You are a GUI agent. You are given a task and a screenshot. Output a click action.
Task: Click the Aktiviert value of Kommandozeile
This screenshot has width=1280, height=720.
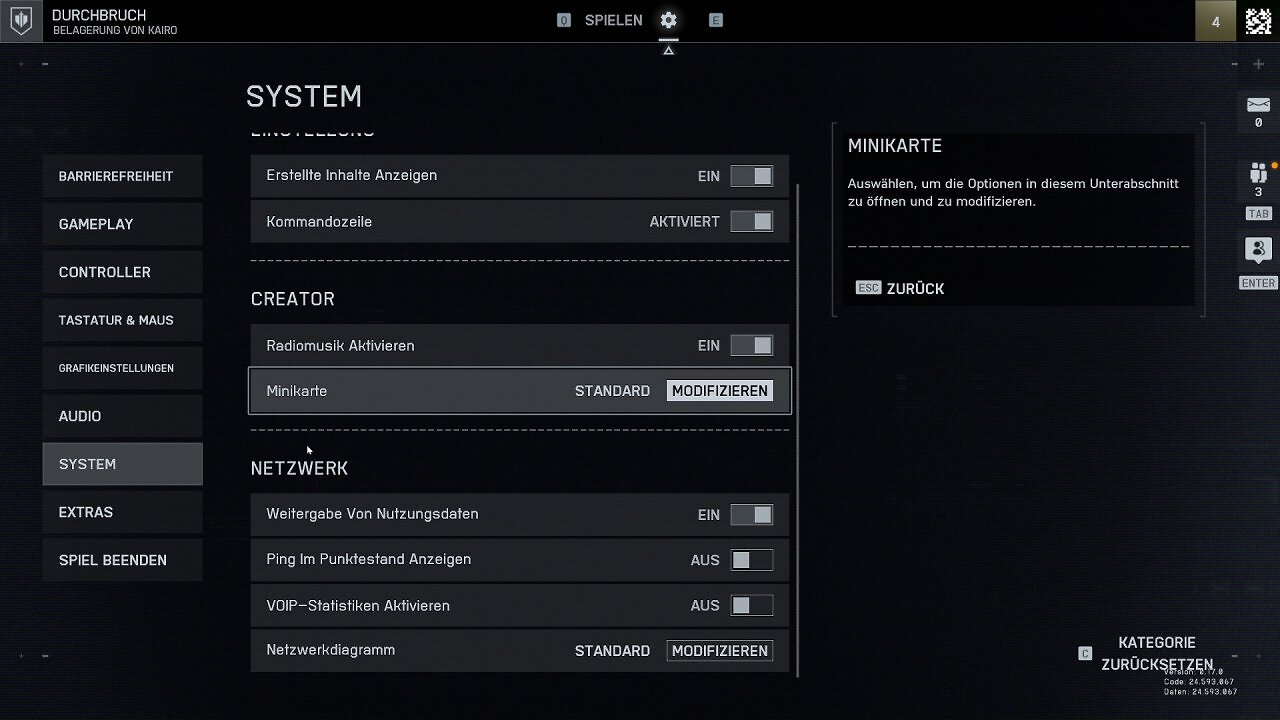(685, 222)
